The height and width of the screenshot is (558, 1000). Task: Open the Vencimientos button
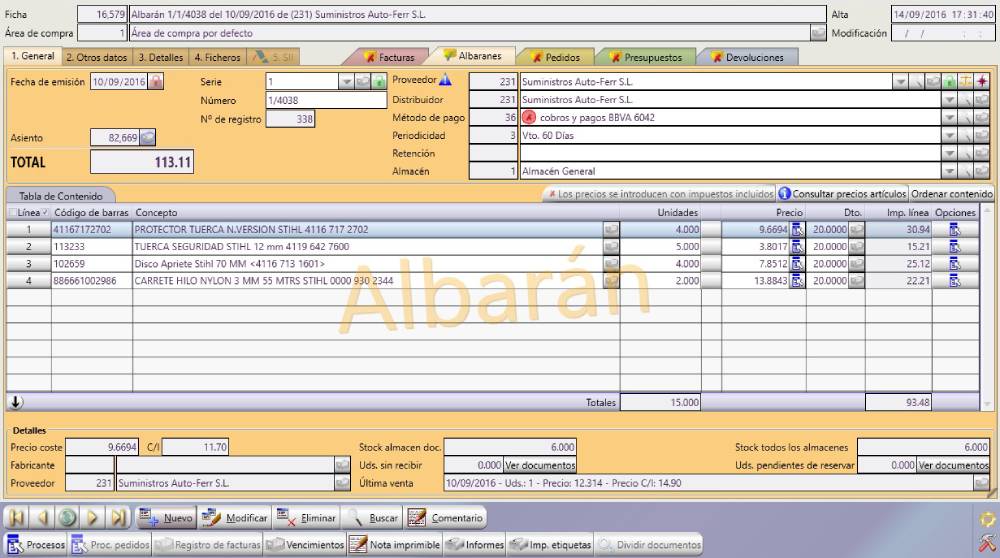306,545
